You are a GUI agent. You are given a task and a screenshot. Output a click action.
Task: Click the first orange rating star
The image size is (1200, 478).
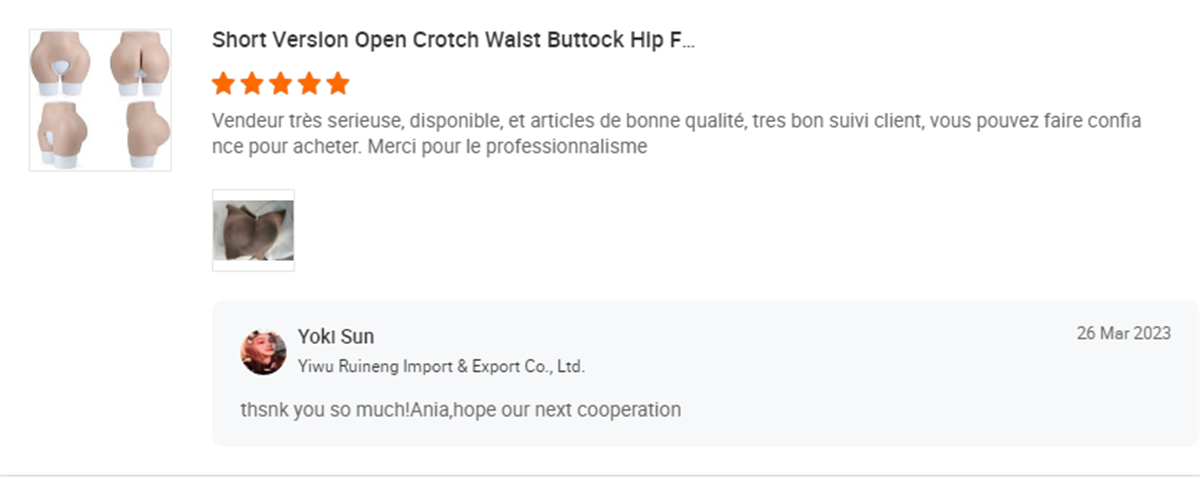click(x=224, y=83)
